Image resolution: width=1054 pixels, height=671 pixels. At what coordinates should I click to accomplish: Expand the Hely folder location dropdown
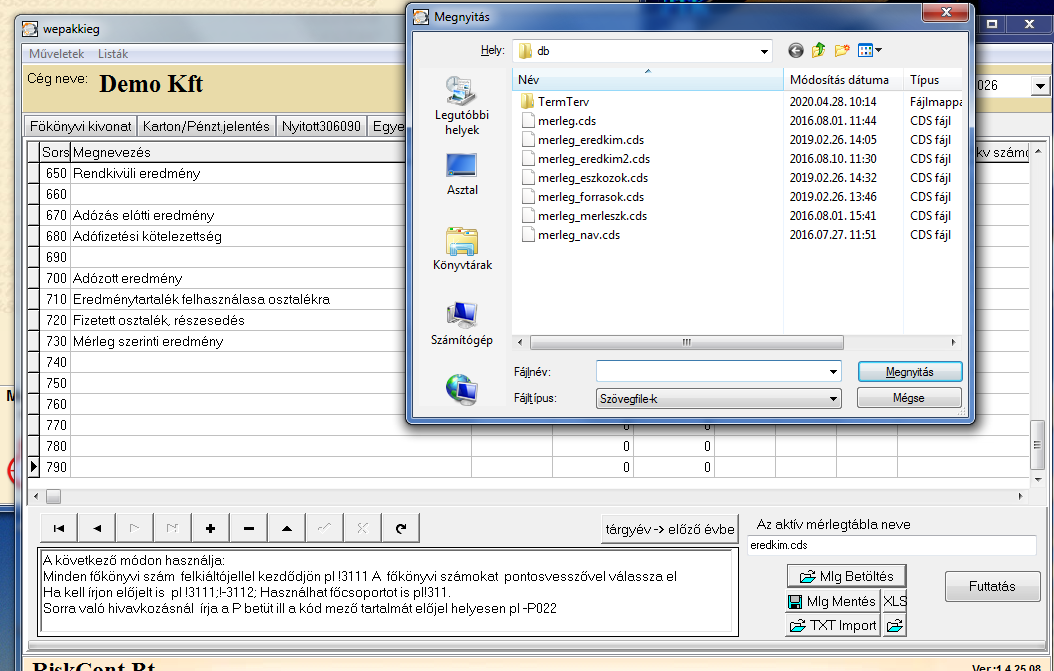(x=764, y=51)
